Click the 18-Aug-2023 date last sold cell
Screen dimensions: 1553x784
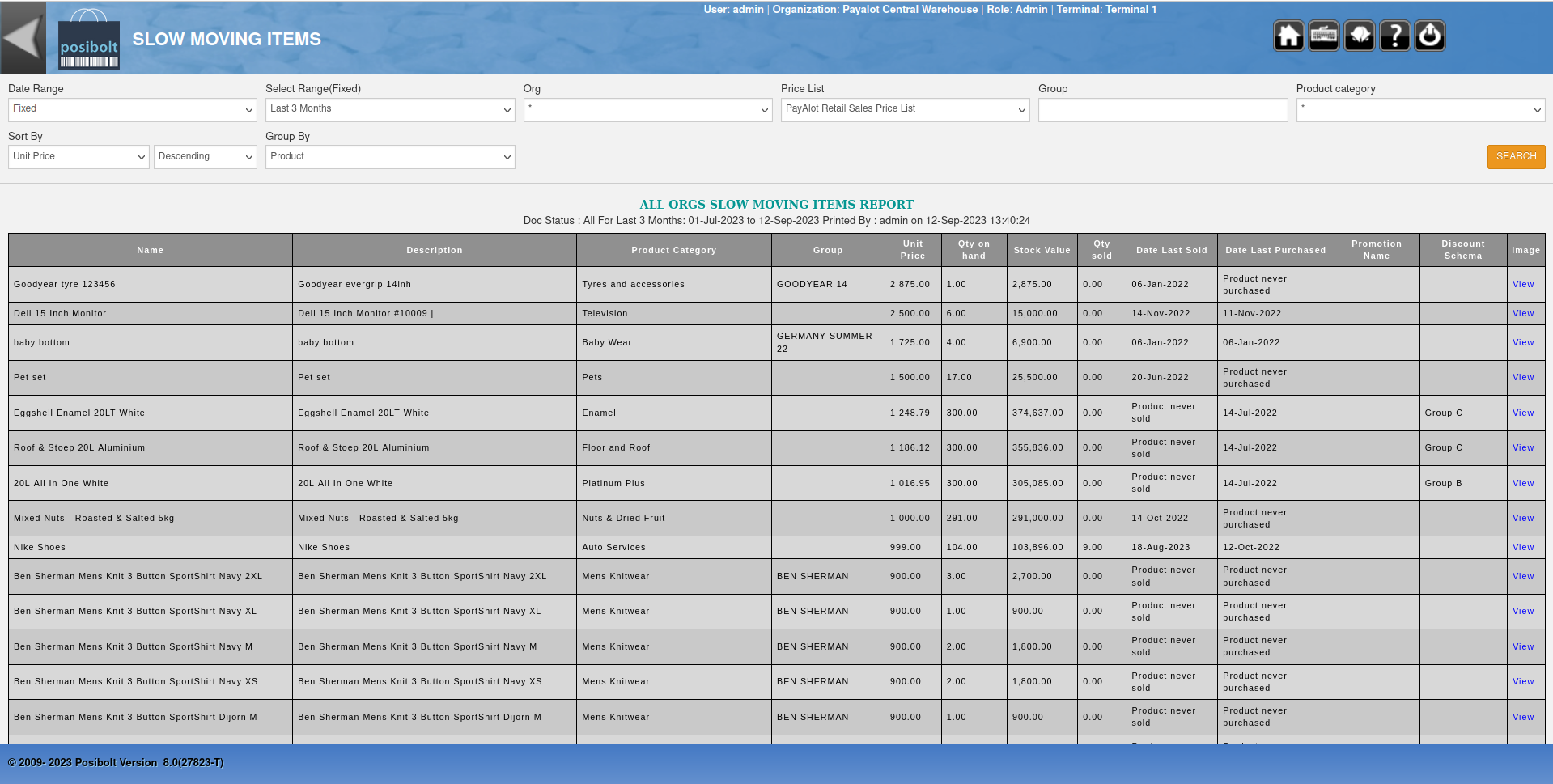(1172, 548)
